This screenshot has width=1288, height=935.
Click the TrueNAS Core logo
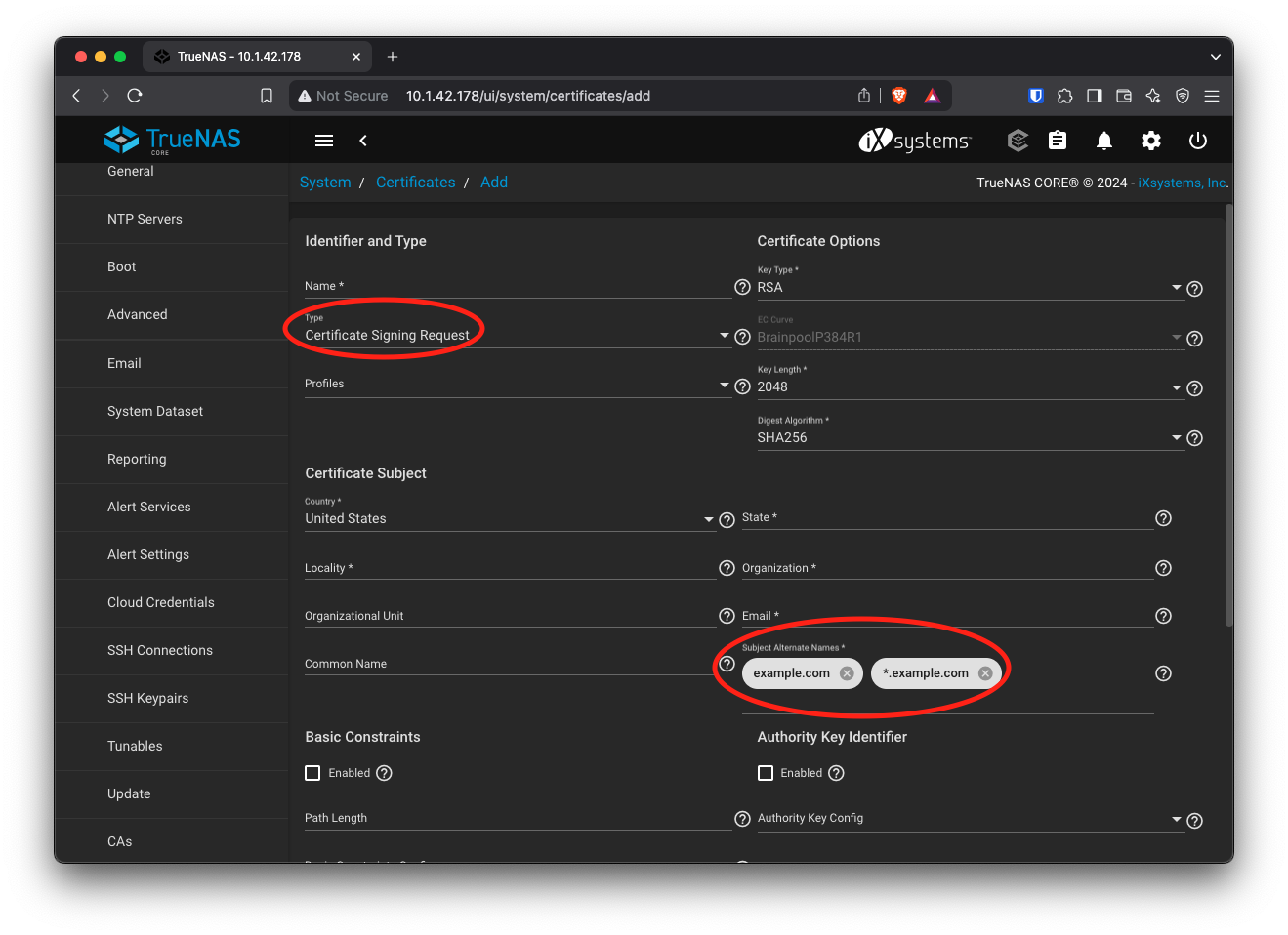pos(172,140)
